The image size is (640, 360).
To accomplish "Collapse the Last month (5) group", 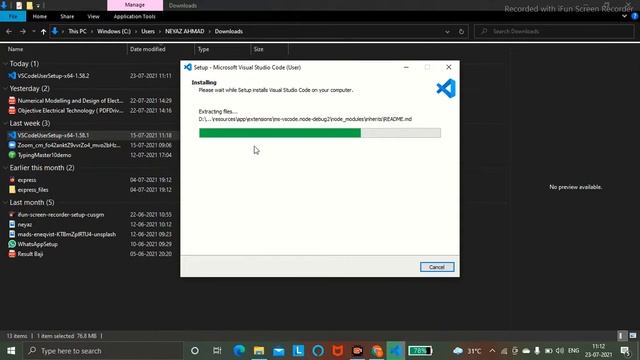I will (5, 202).
